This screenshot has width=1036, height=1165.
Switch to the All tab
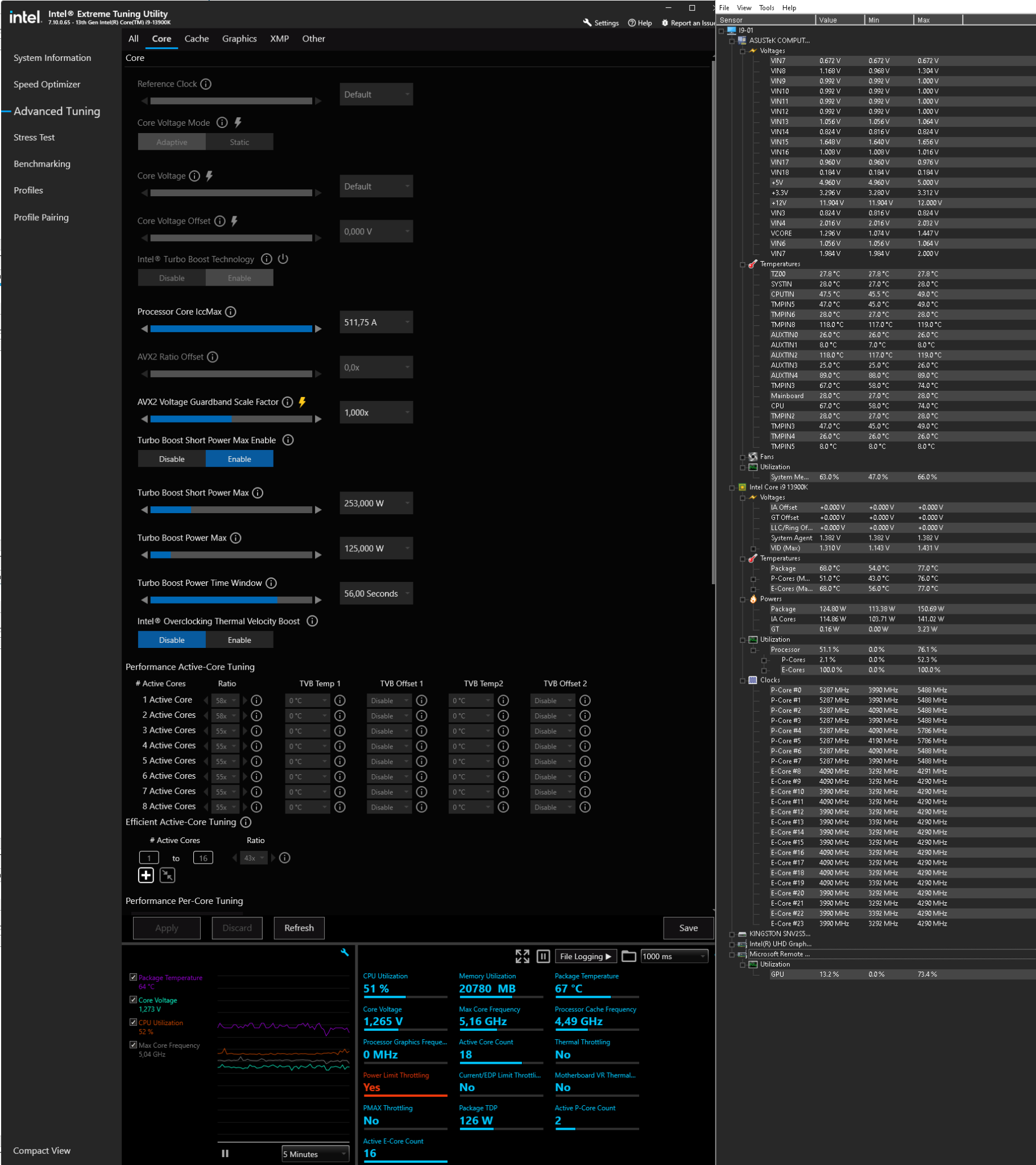[x=134, y=39]
